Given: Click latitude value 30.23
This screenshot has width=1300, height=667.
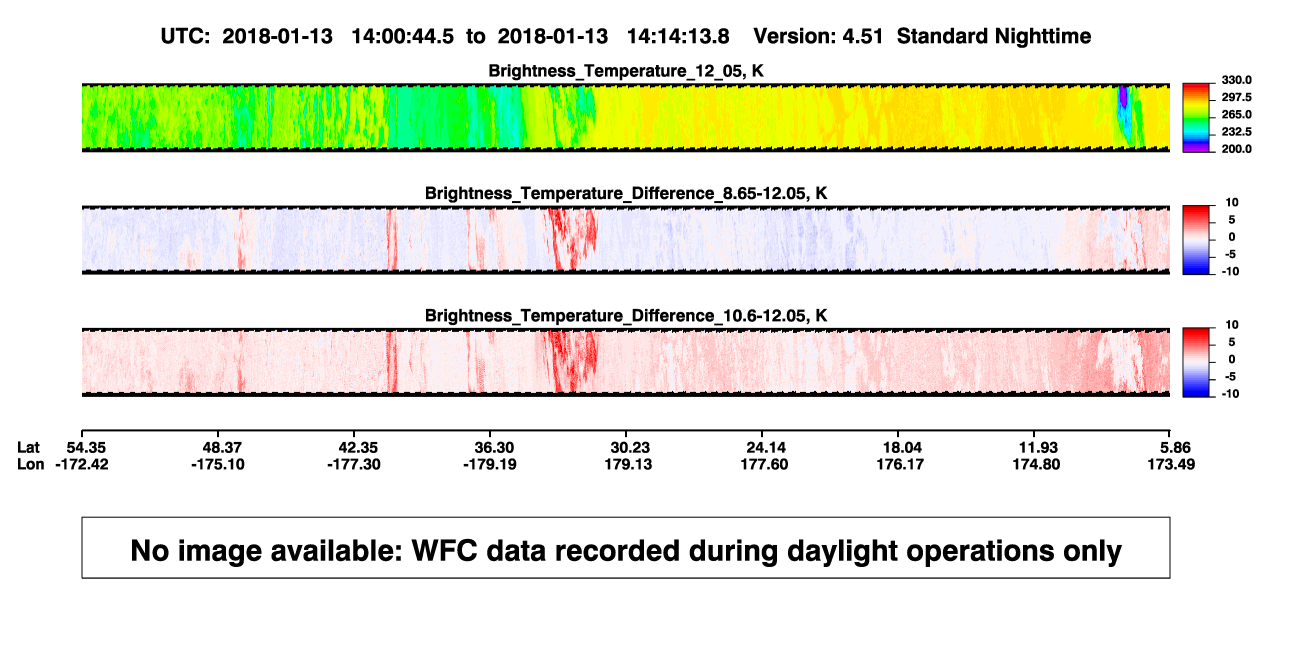Looking at the screenshot, I should (630, 447).
